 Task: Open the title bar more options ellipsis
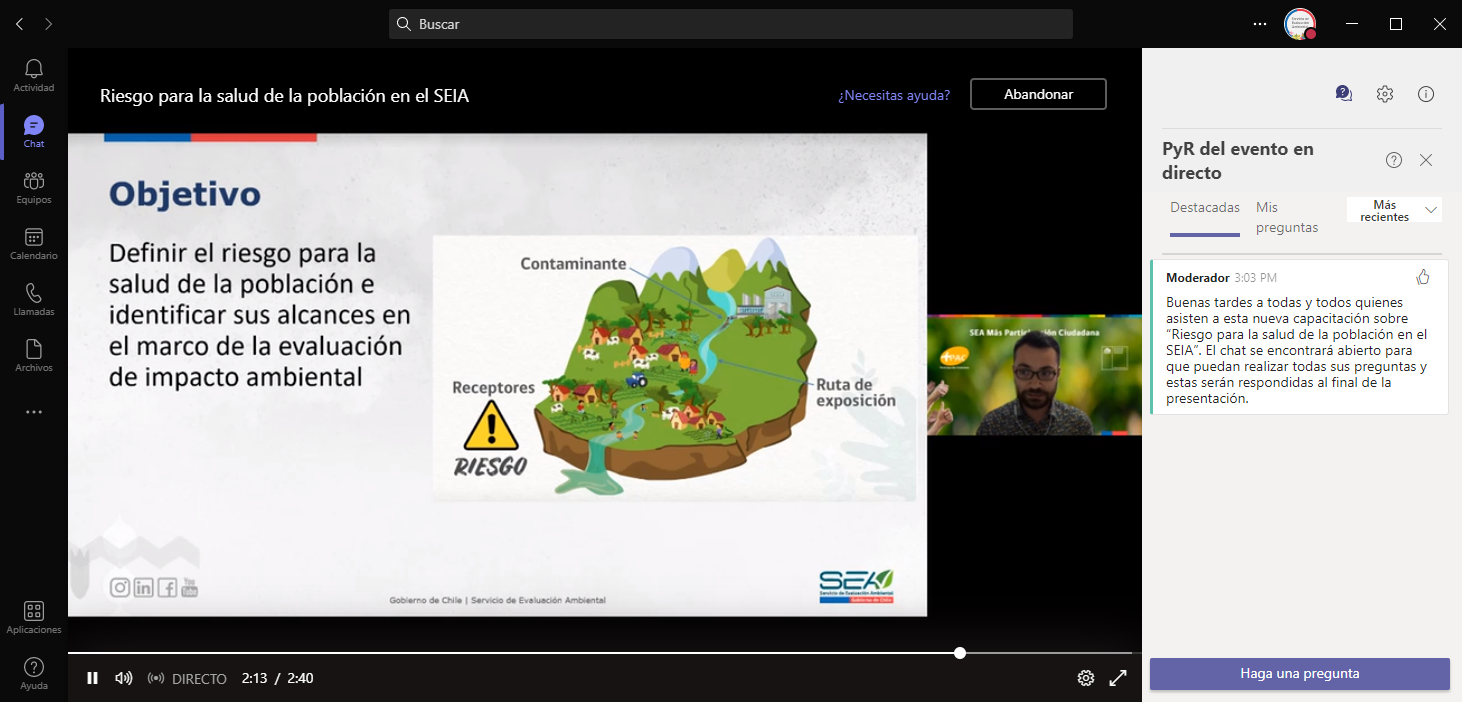(x=1259, y=24)
